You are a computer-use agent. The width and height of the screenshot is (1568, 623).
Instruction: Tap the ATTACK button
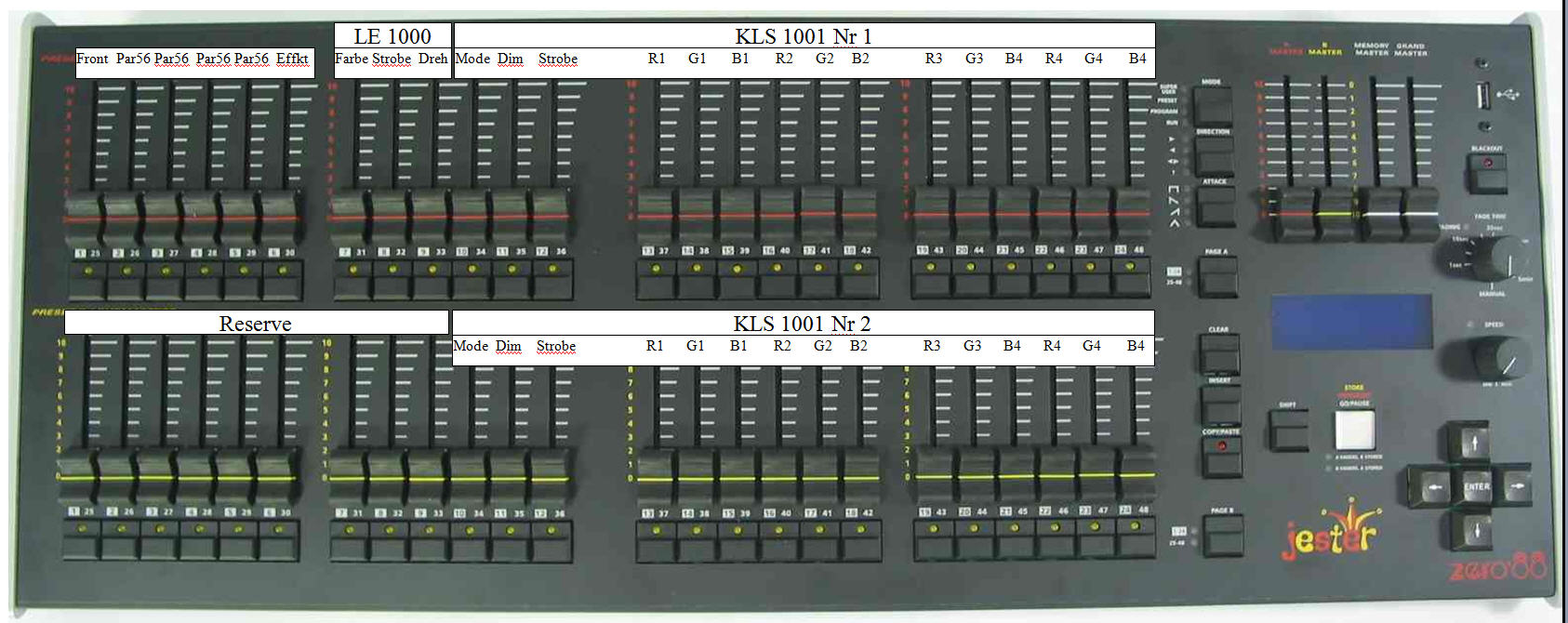(1216, 205)
